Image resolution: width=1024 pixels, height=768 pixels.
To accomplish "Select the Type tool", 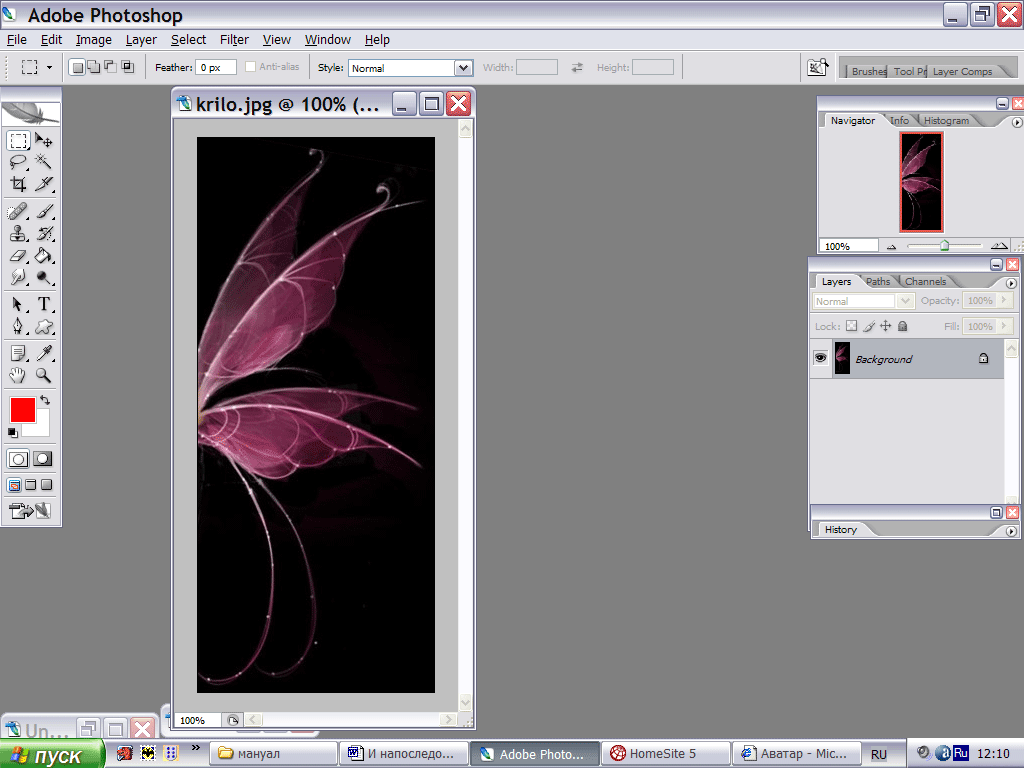I will point(44,304).
